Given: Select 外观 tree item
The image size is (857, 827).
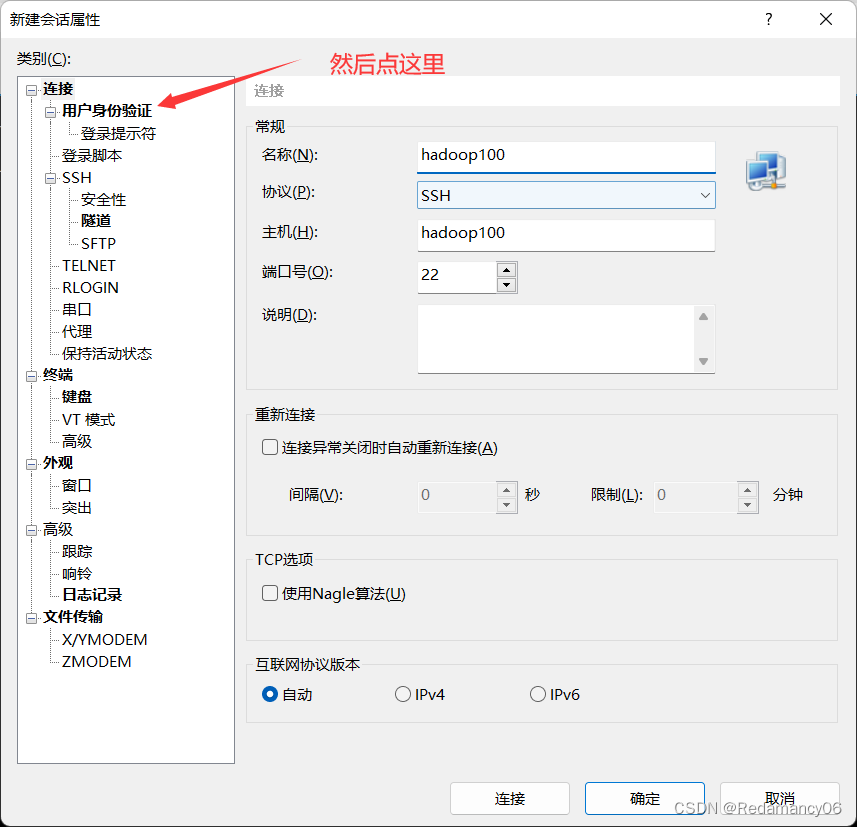Looking at the screenshot, I should (x=58, y=463).
